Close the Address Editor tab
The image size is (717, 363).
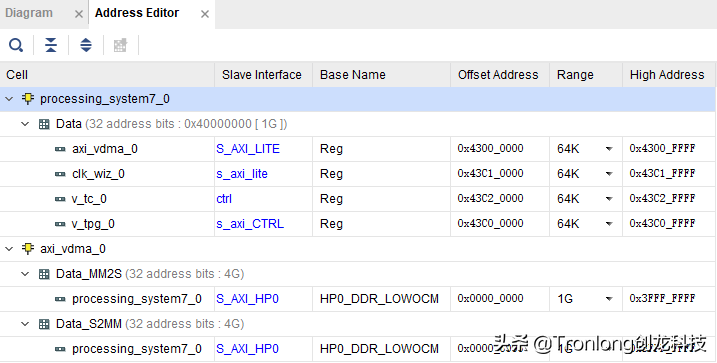click(x=205, y=14)
